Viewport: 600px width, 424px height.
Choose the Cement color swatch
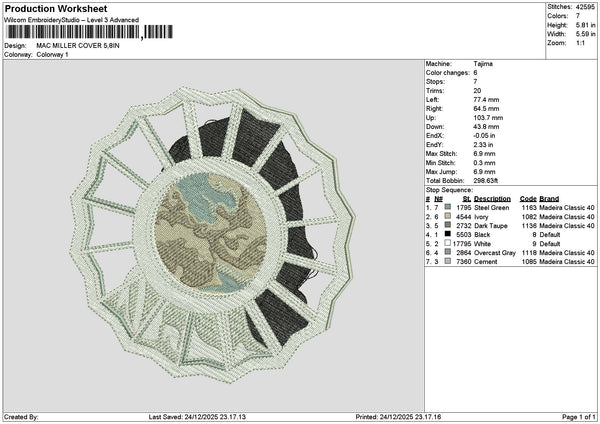pyautogui.click(x=448, y=261)
